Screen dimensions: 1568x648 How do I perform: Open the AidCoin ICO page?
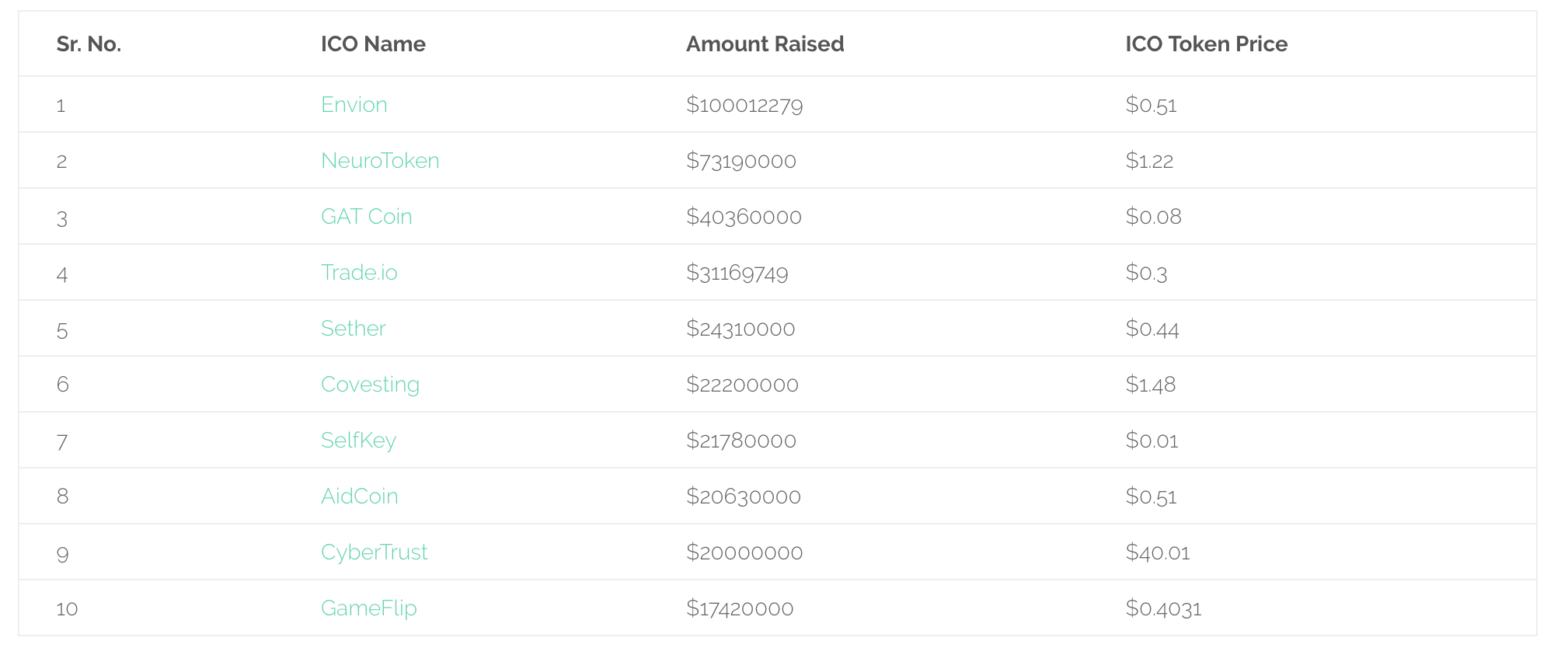[359, 496]
